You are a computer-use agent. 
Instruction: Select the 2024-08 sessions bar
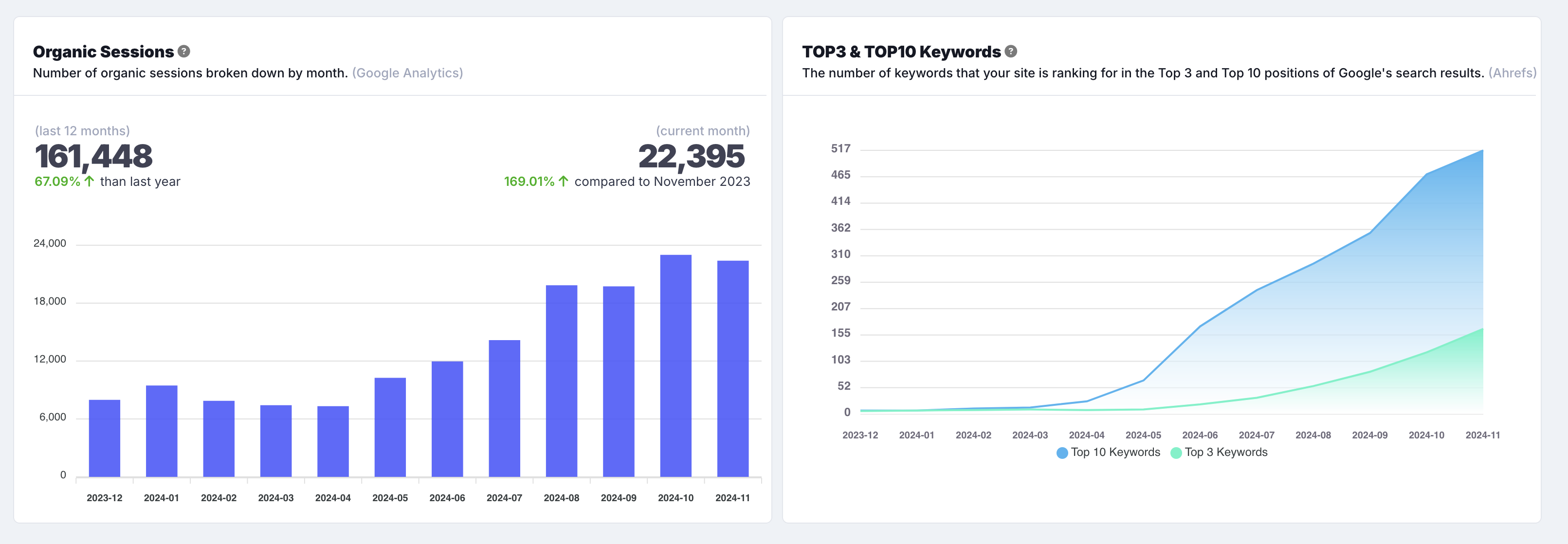point(561,381)
